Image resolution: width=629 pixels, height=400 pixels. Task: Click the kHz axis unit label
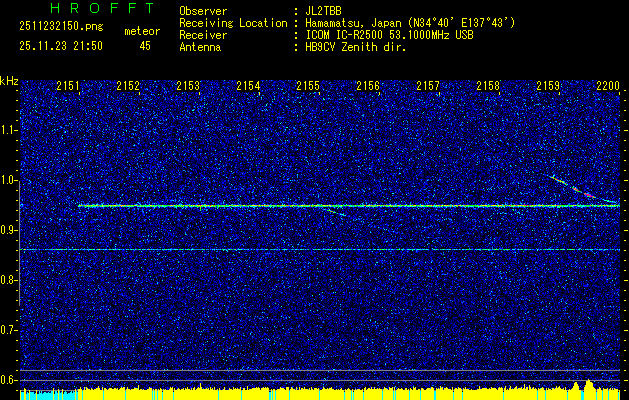(9, 81)
